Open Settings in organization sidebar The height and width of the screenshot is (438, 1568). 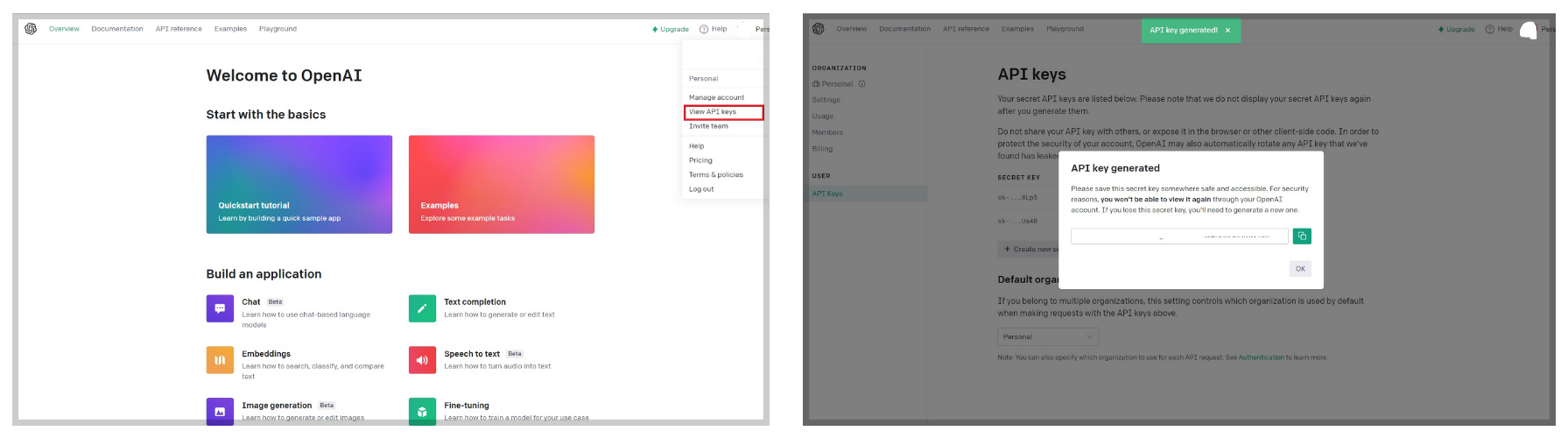click(x=826, y=100)
